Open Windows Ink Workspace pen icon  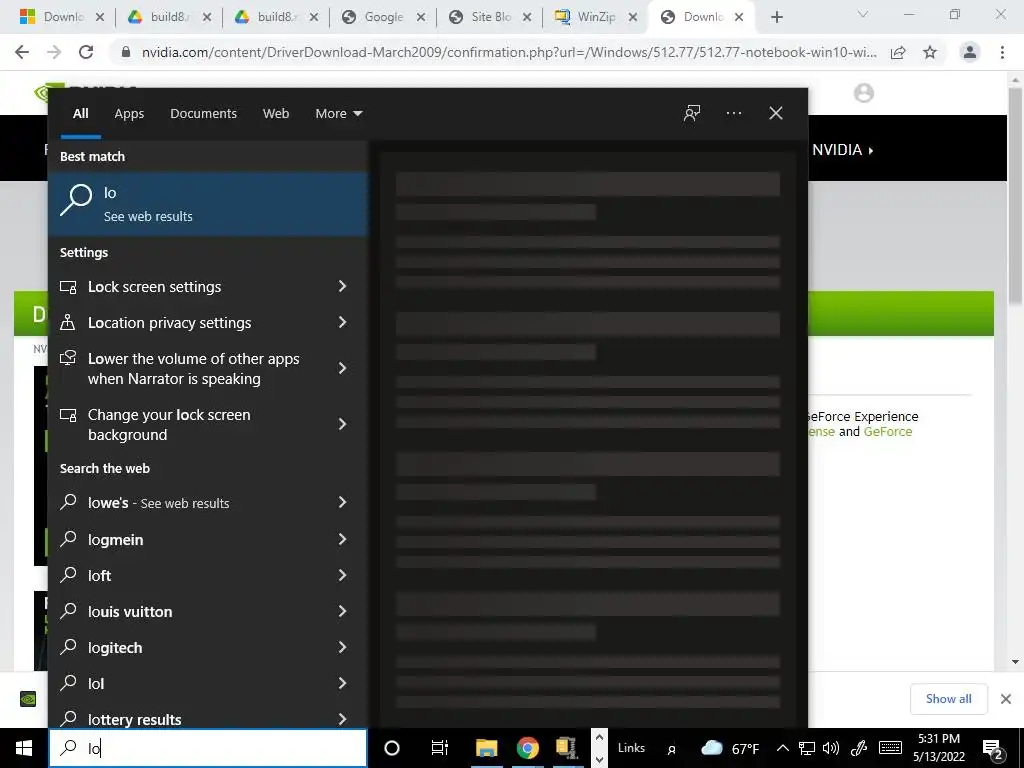pos(859,748)
